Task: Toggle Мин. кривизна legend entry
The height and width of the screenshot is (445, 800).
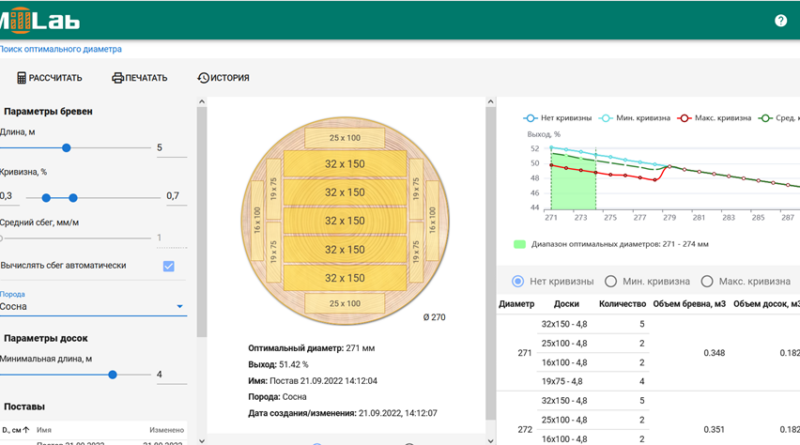Action: (x=634, y=118)
